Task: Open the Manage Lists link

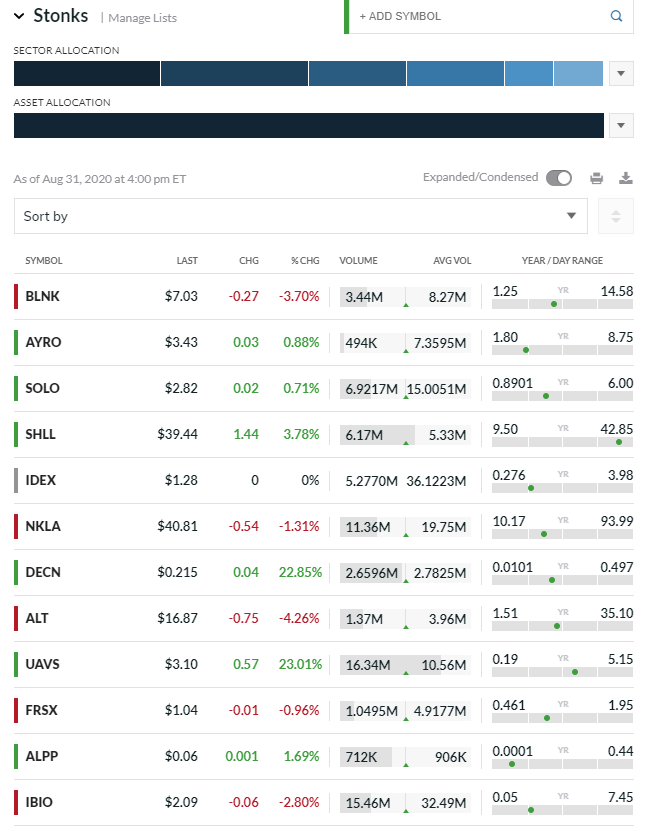Action: 142,18
